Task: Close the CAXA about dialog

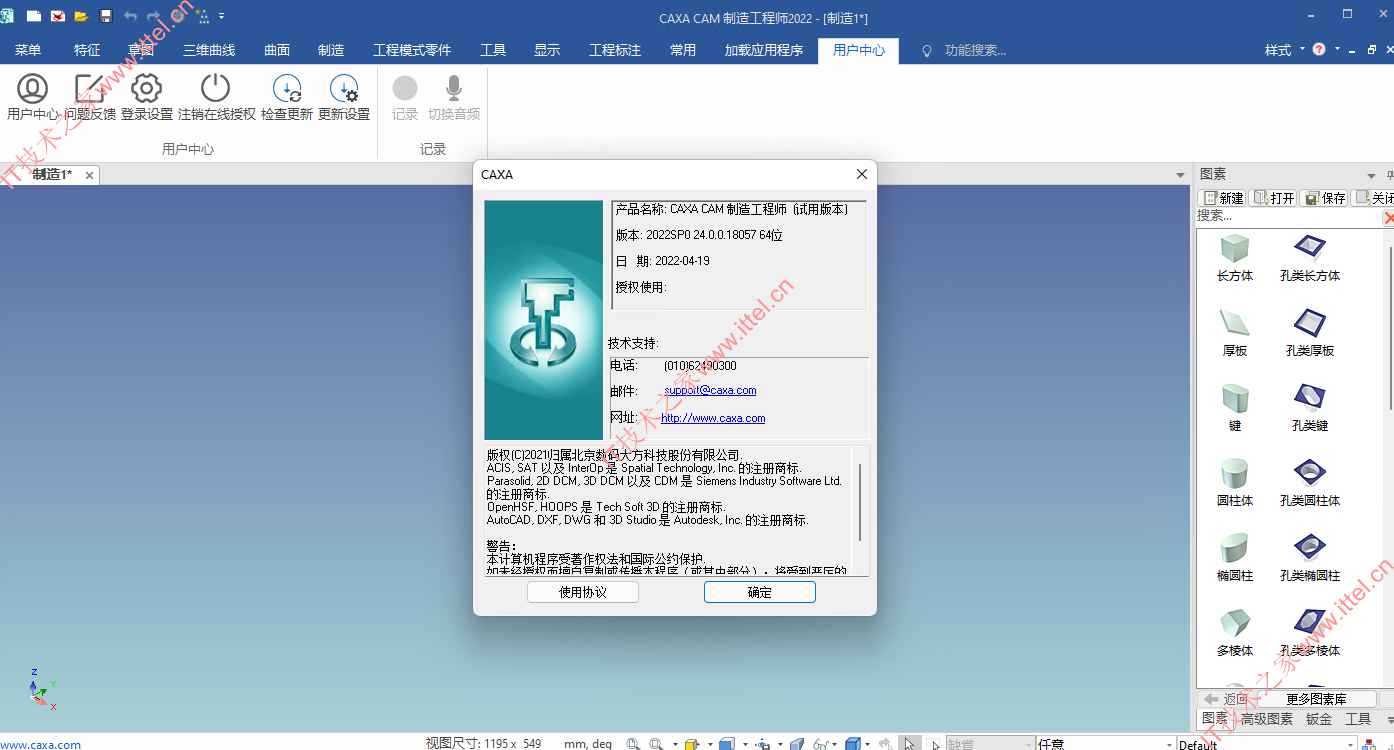Action: coord(862,174)
